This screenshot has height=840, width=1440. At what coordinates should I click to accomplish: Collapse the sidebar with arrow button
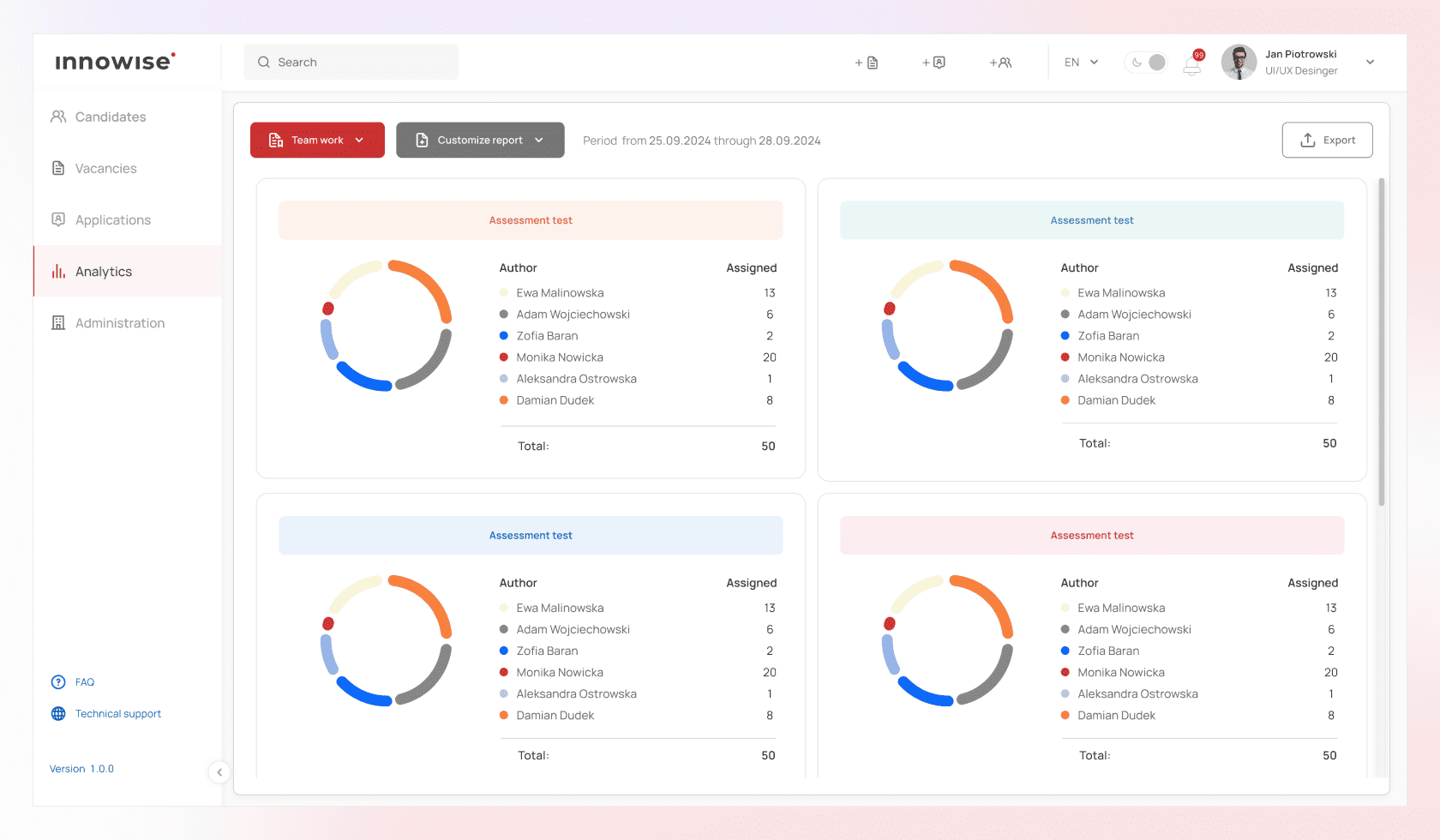pyautogui.click(x=219, y=772)
